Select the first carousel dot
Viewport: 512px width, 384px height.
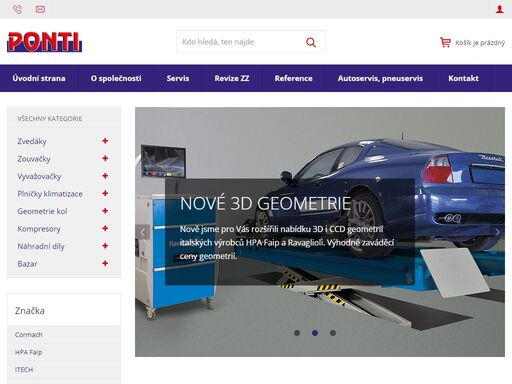(297, 333)
